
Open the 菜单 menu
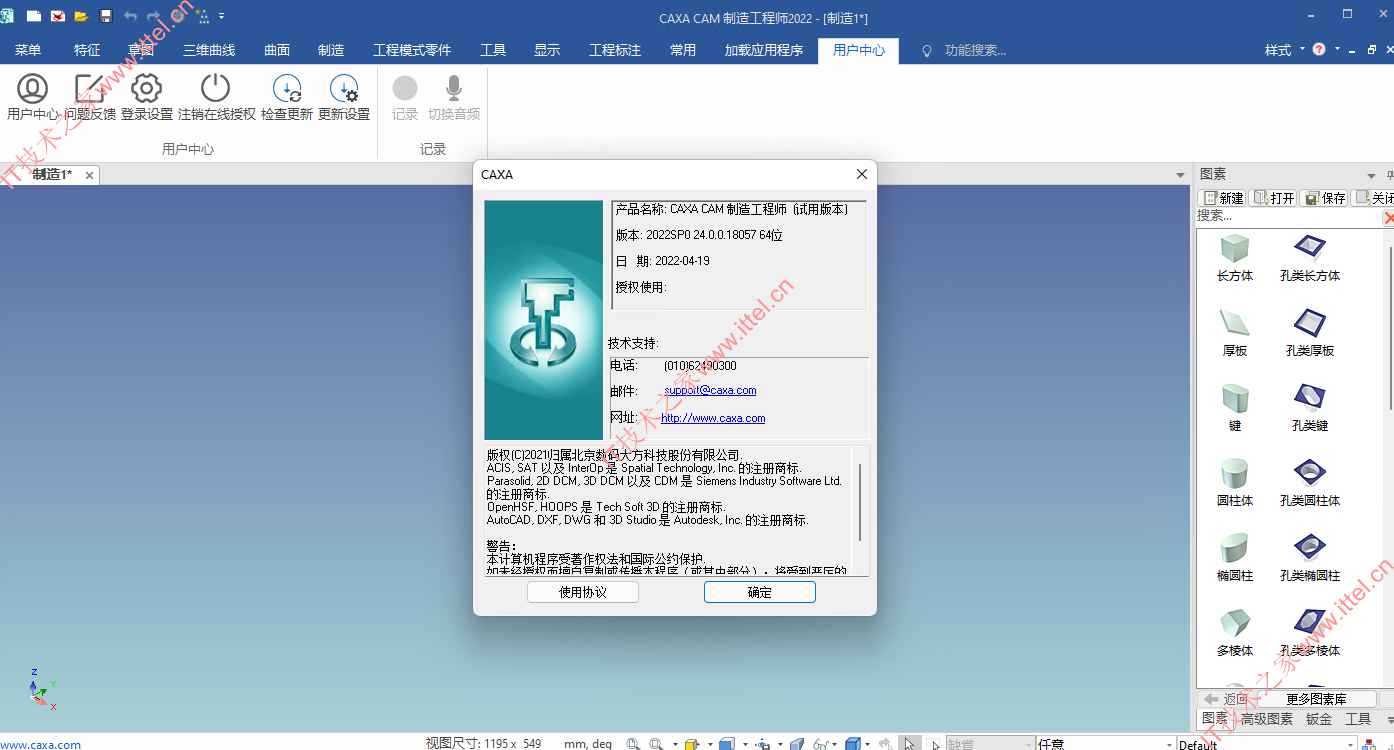point(28,50)
